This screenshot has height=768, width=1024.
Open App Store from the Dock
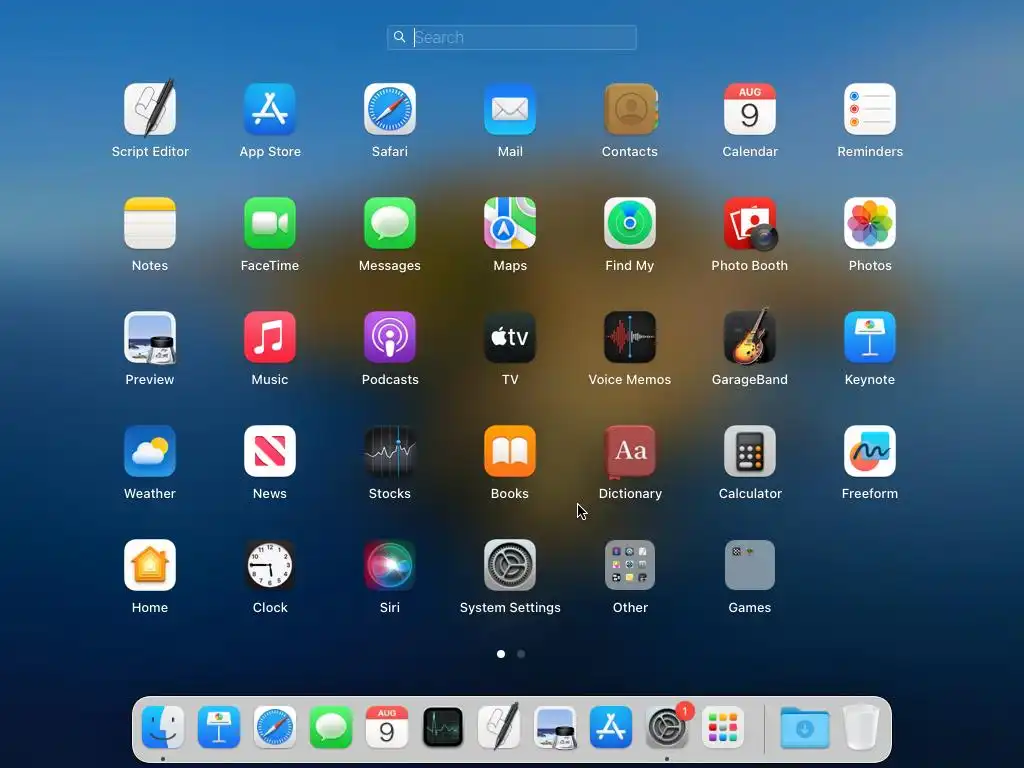click(611, 727)
